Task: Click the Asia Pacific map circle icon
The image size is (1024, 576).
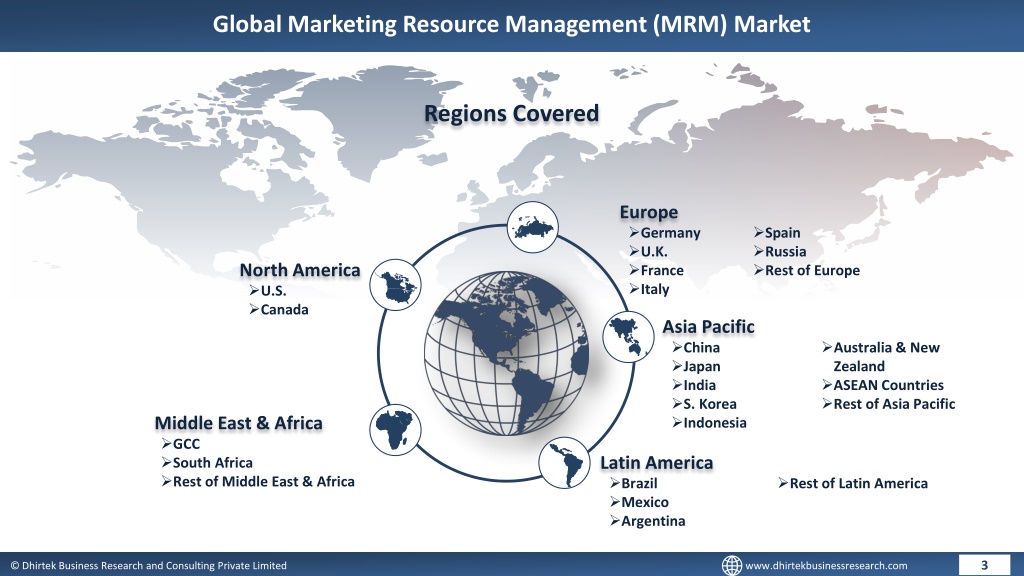Action: (x=628, y=336)
